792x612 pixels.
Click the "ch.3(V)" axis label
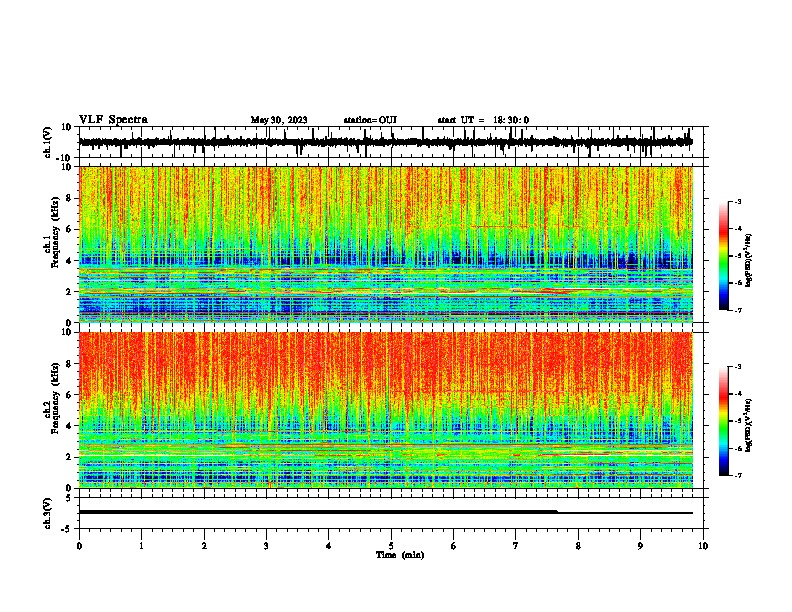click(48, 513)
